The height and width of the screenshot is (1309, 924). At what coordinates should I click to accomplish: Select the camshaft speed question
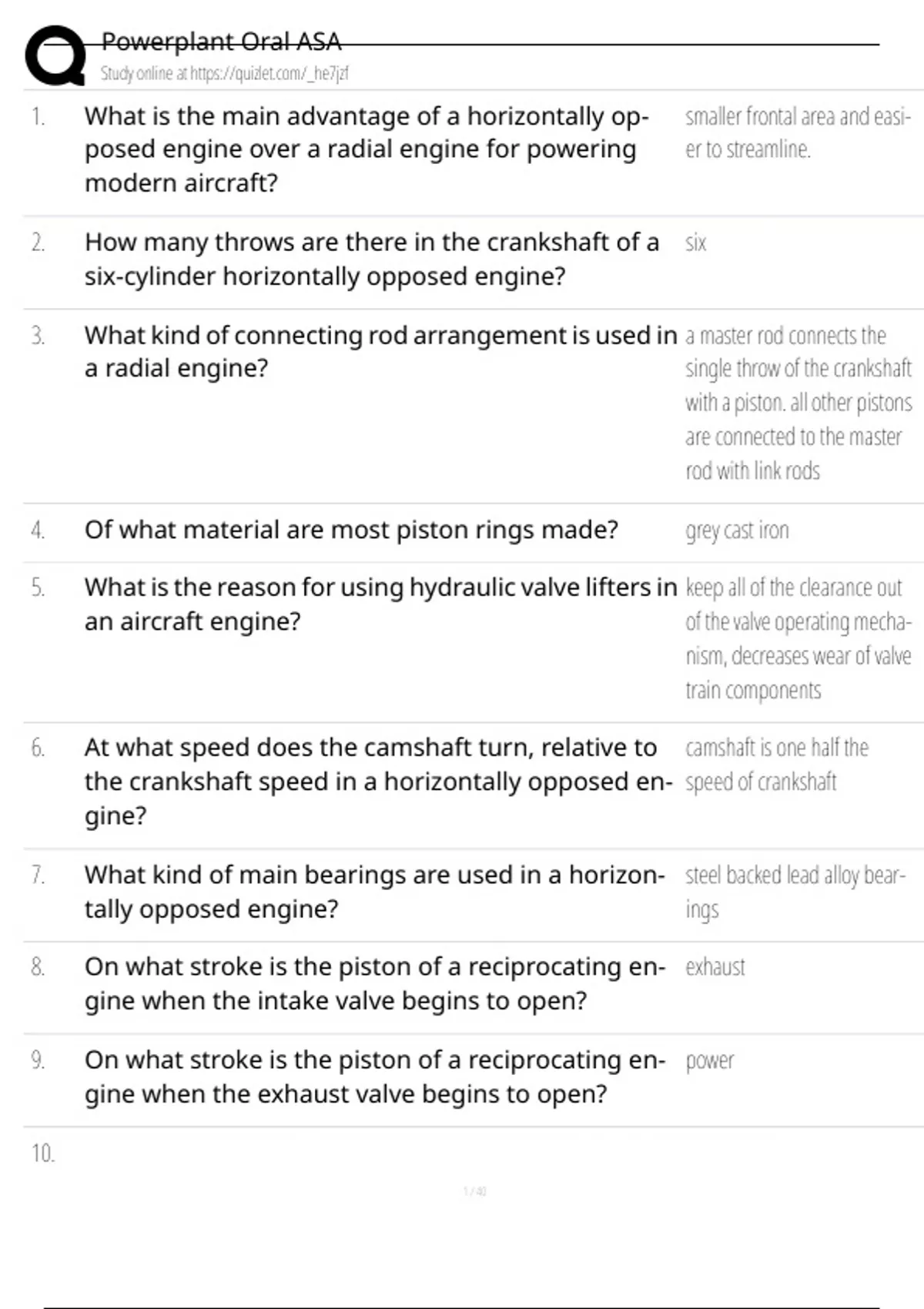coord(378,782)
